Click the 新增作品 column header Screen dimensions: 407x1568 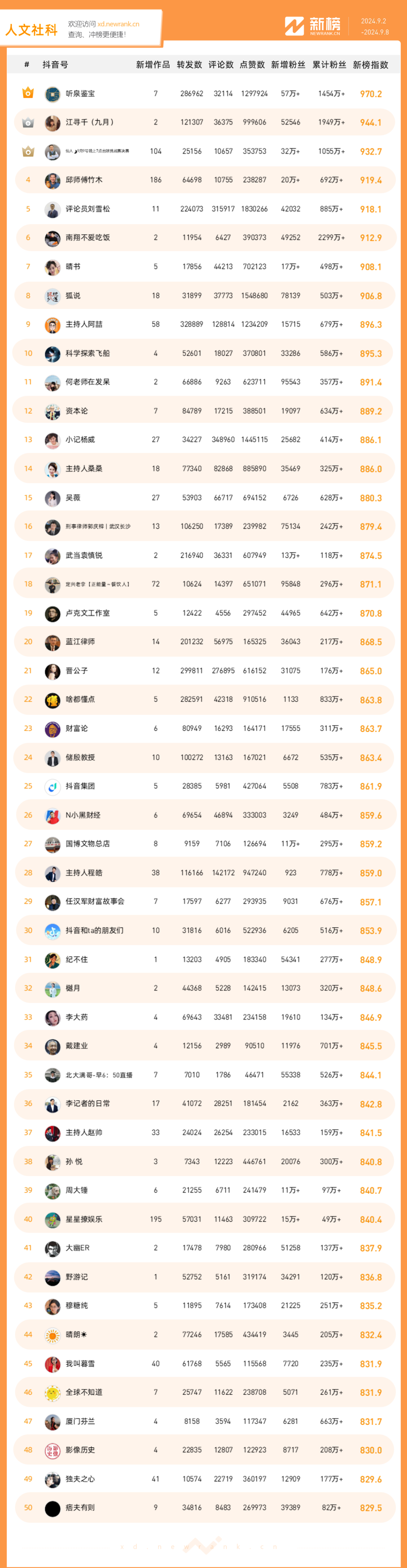(x=153, y=65)
